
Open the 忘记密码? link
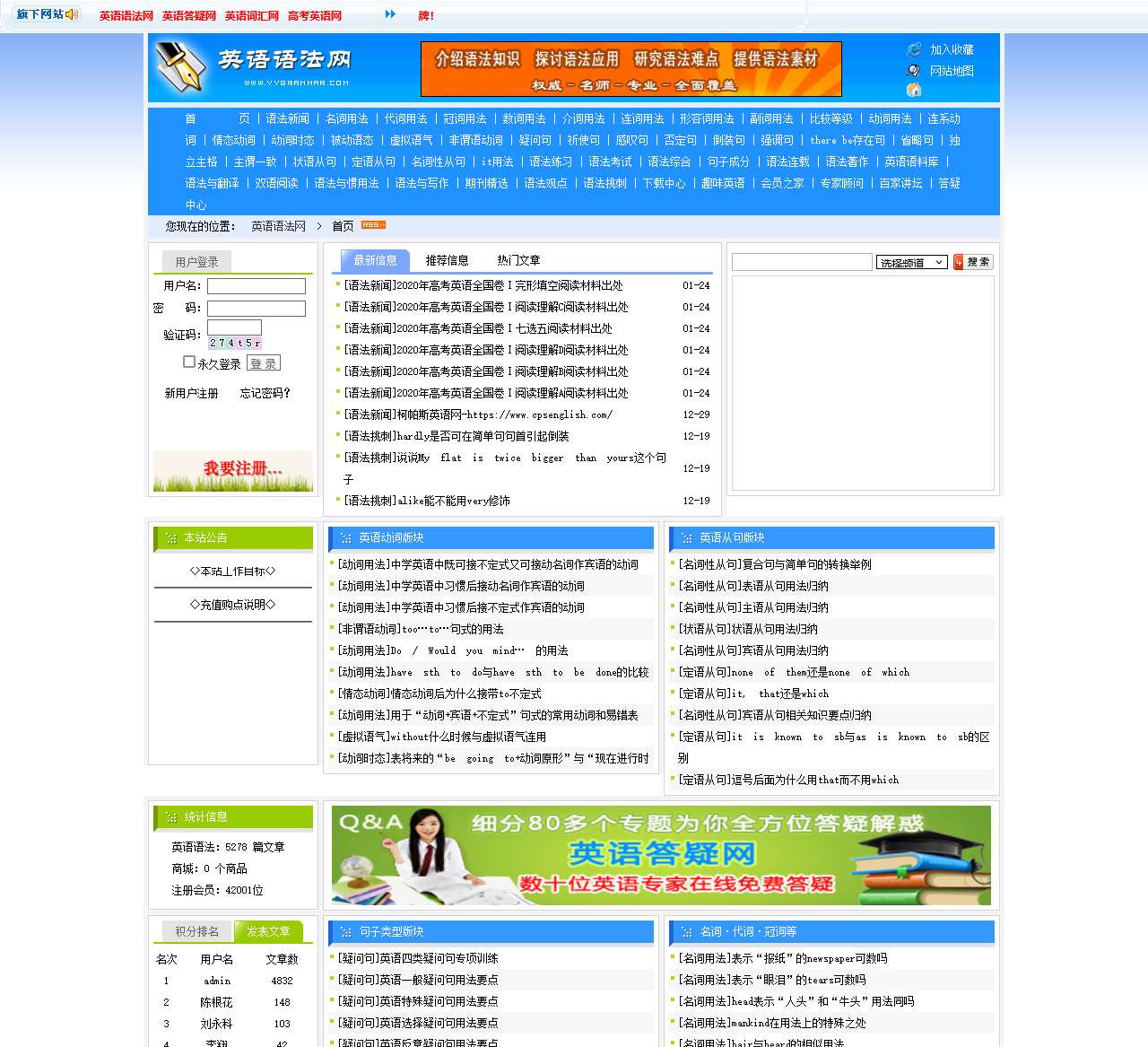pyautogui.click(x=265, y=393)
